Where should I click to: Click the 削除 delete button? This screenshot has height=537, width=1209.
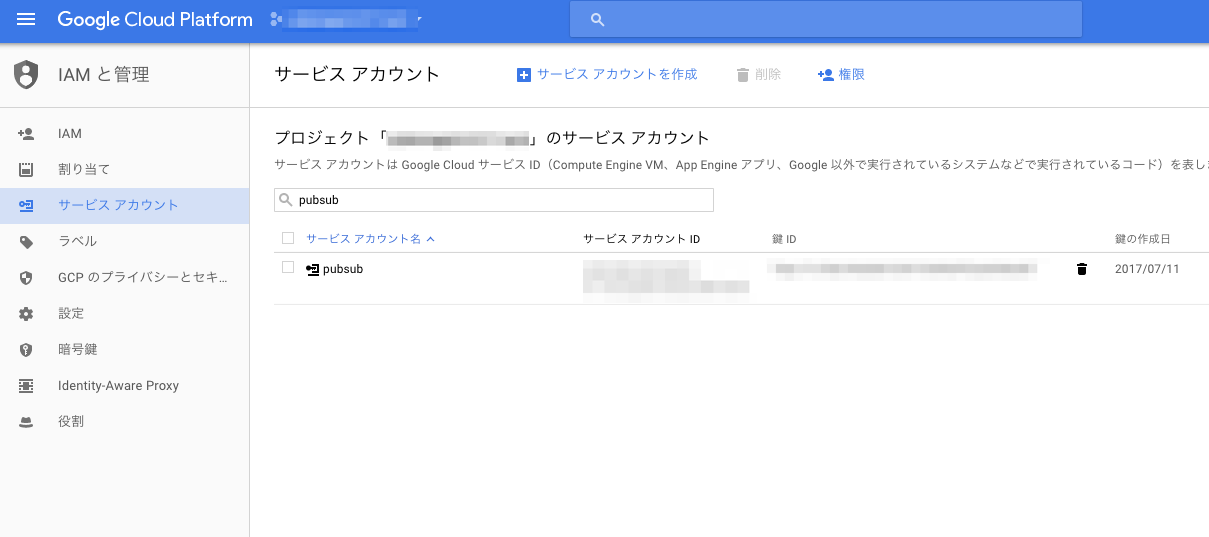click(x=758, y=75)
